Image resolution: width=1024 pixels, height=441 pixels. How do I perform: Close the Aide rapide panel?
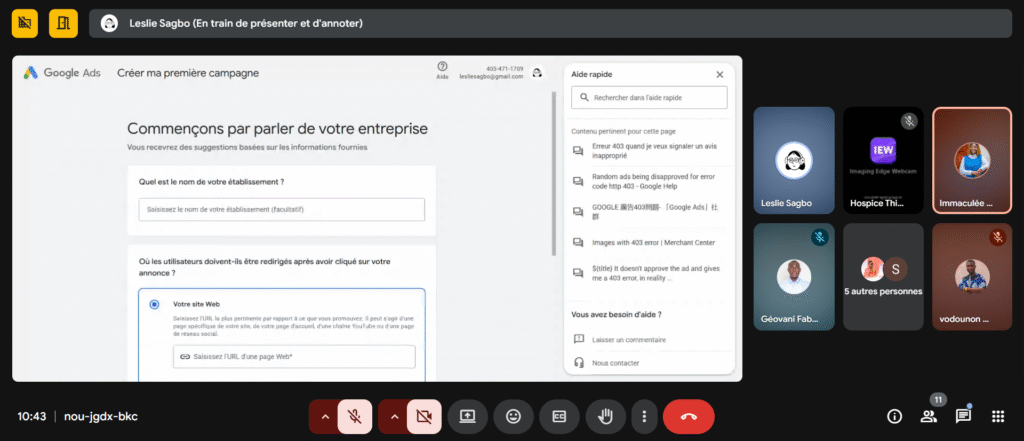coord(719,74)
